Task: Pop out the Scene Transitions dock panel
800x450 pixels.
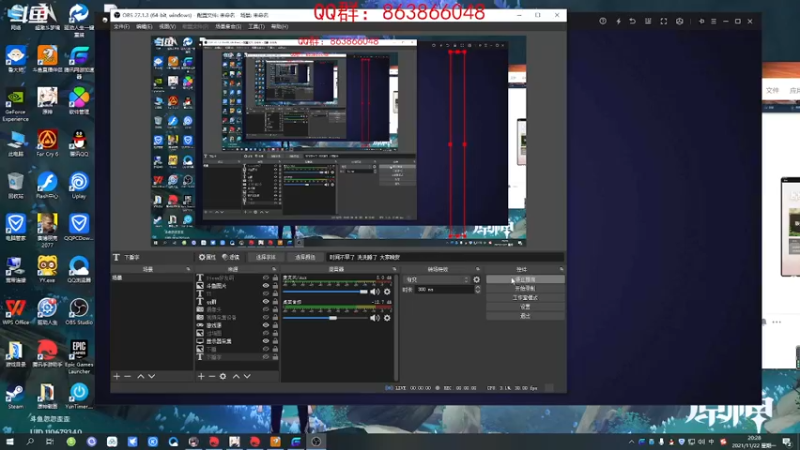Action: [x=478, y=269]
